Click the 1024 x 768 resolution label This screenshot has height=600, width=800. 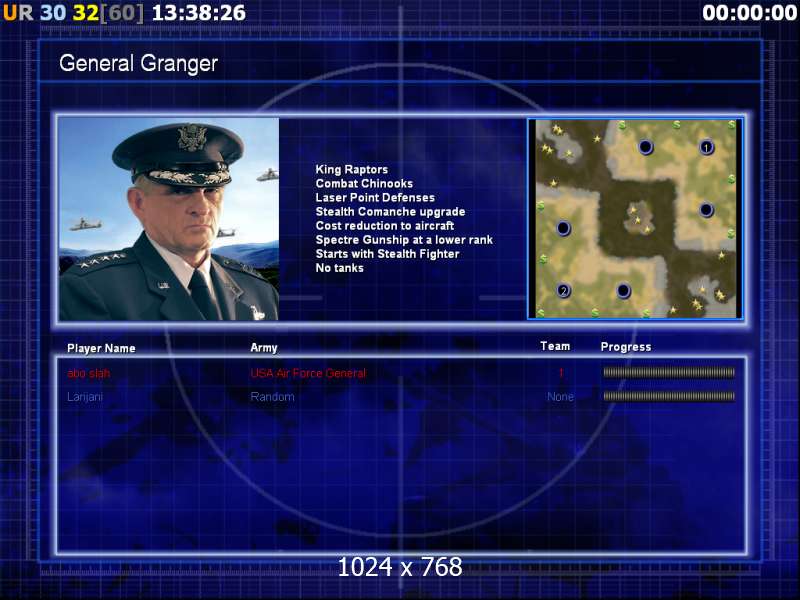point(400,567)
